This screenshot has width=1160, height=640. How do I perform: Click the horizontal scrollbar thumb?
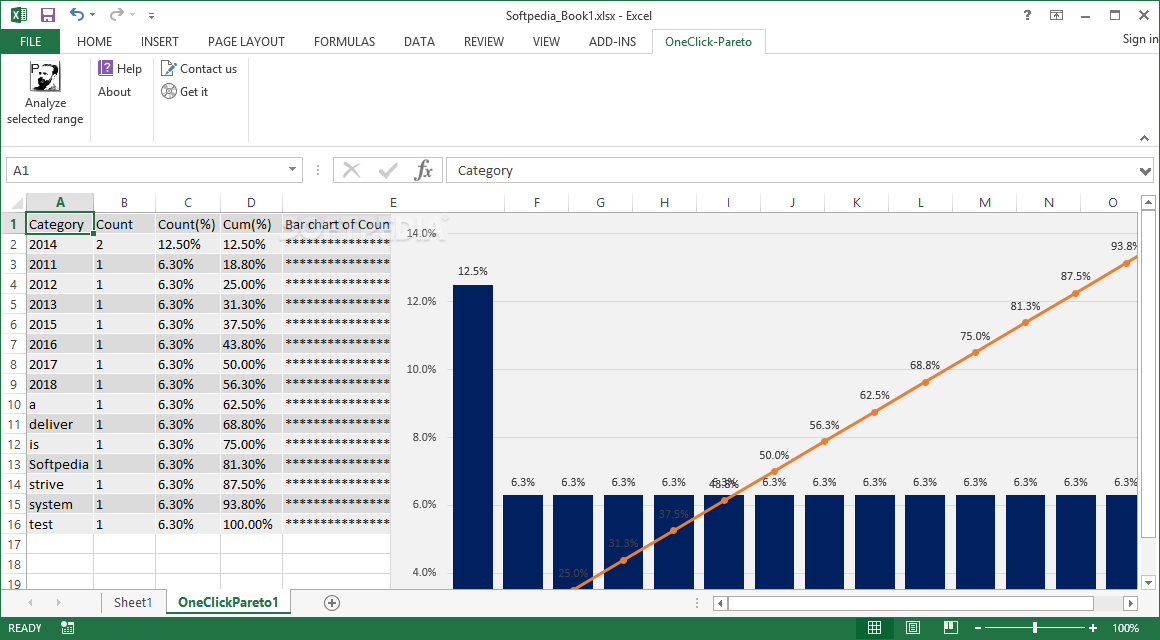pos(911,604)
